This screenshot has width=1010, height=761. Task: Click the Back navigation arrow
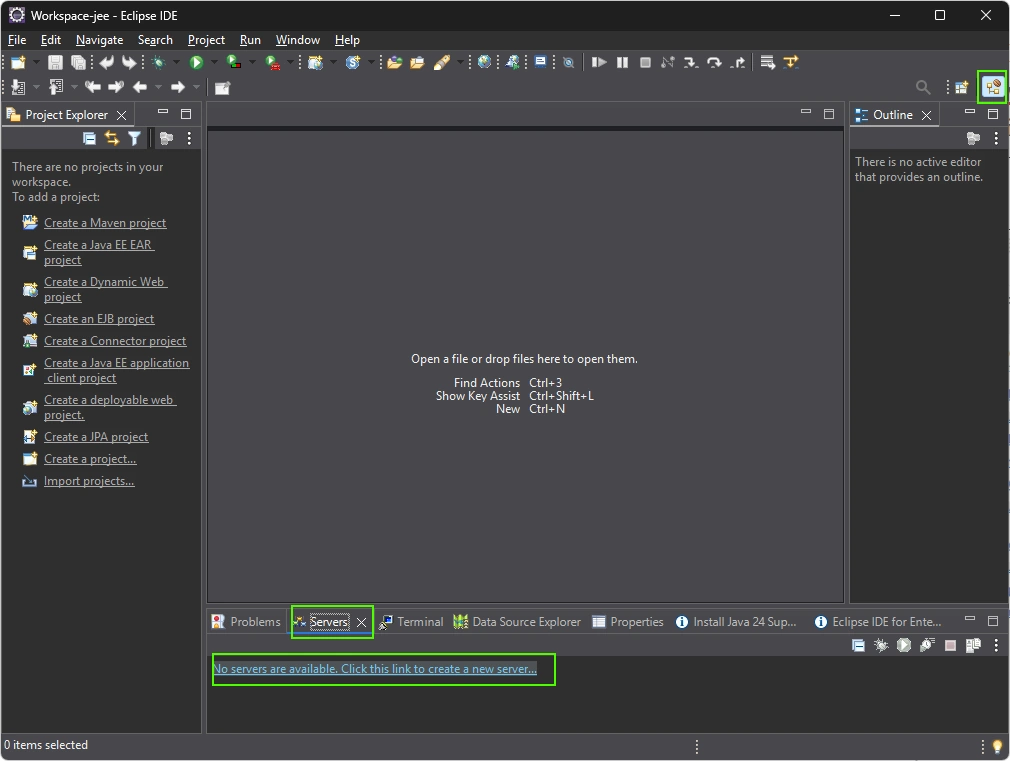[140, 88]
